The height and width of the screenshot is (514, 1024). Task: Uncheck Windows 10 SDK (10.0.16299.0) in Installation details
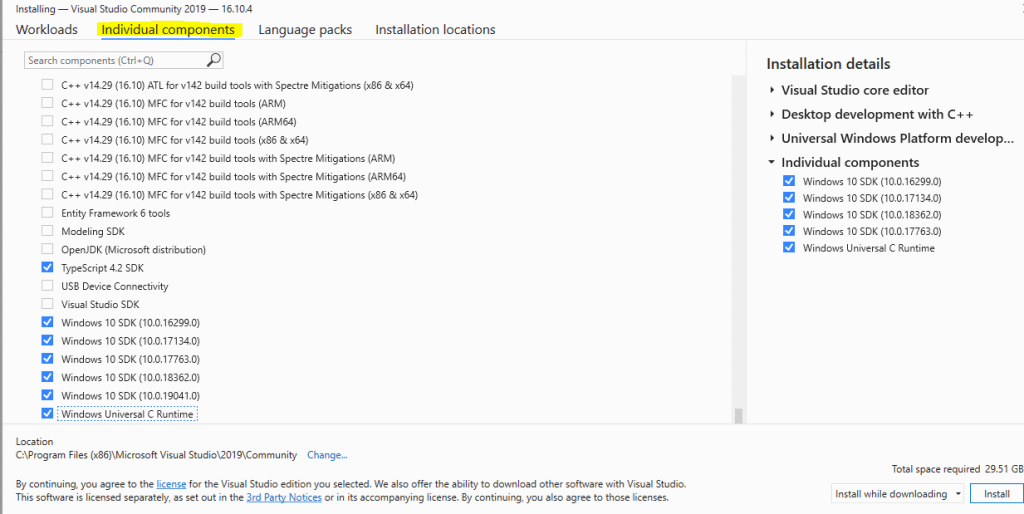(x=789, y=181)
